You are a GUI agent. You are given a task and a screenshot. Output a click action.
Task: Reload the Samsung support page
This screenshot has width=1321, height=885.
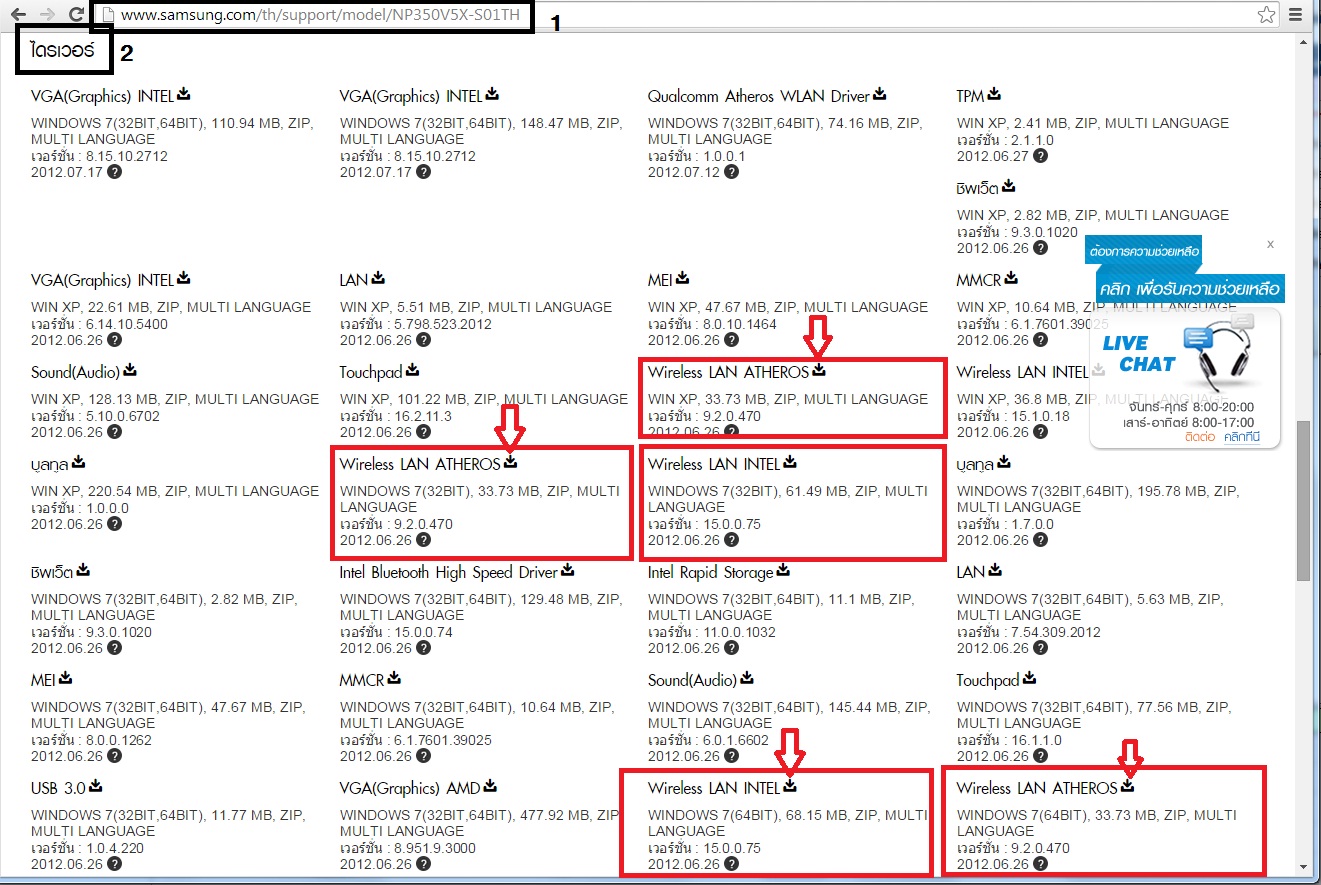(x=77, y=14)
